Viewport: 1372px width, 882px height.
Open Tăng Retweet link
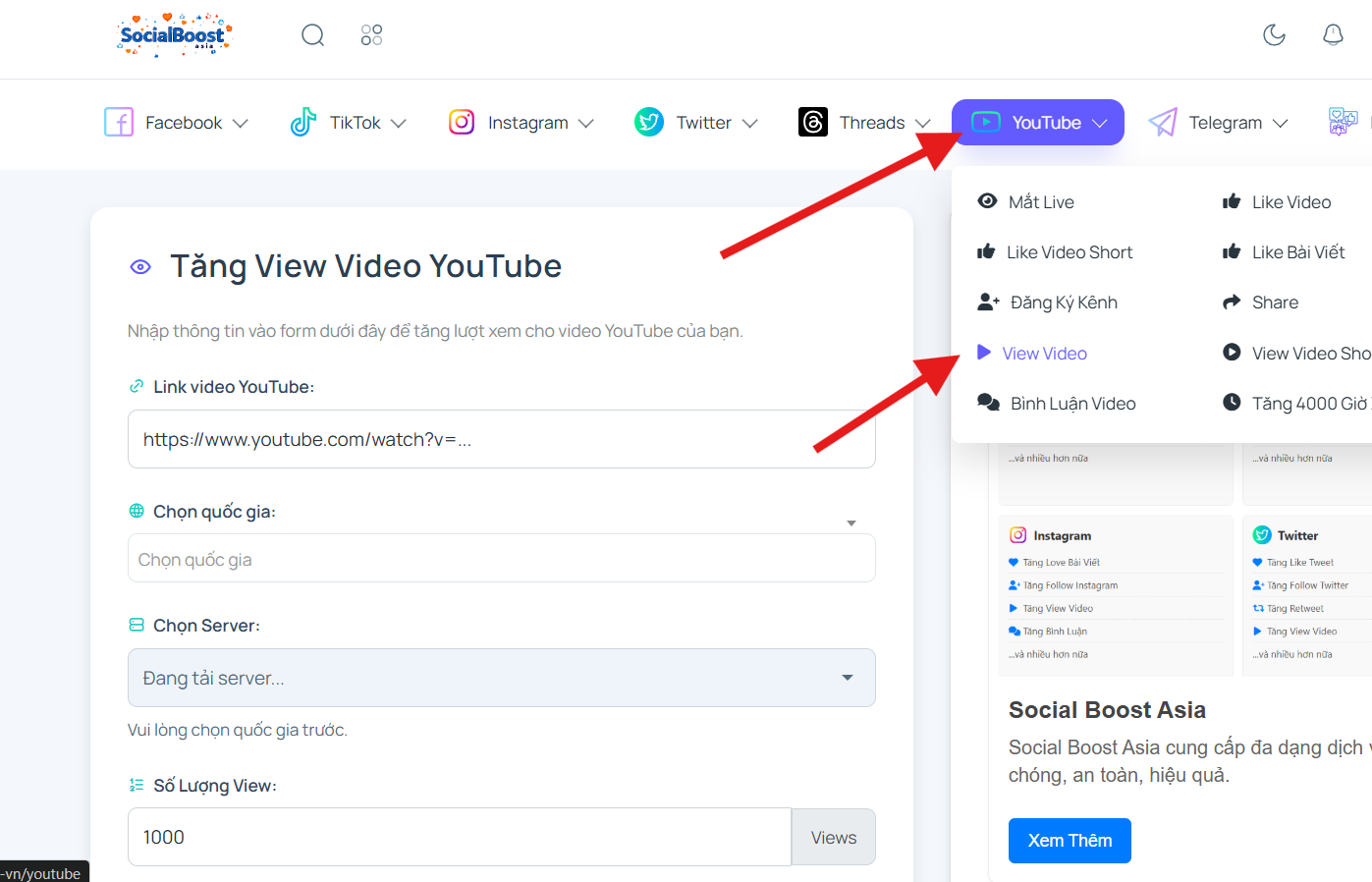1295,609
